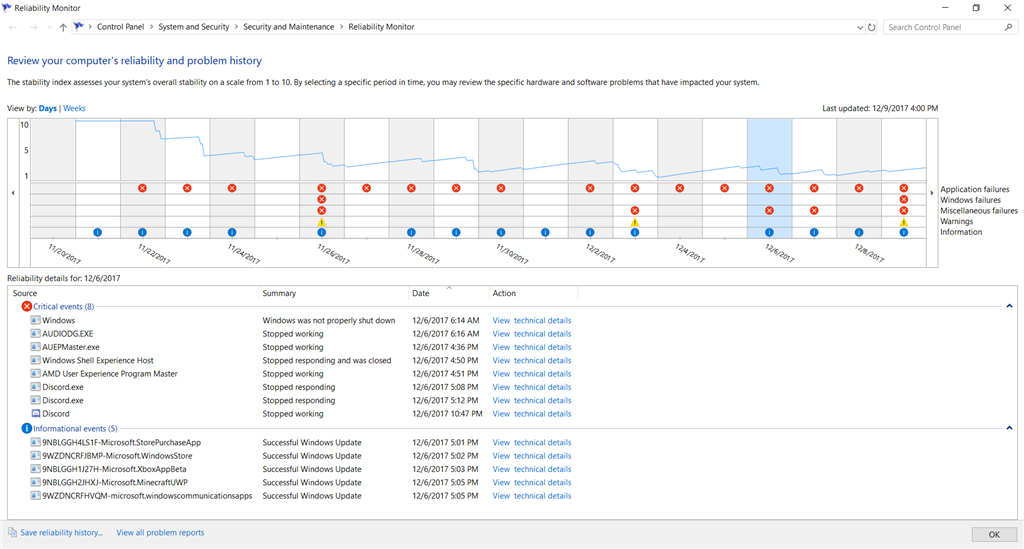The image size is (1024, 549).
Task: Click the OK button
Action: click(994, 534)
